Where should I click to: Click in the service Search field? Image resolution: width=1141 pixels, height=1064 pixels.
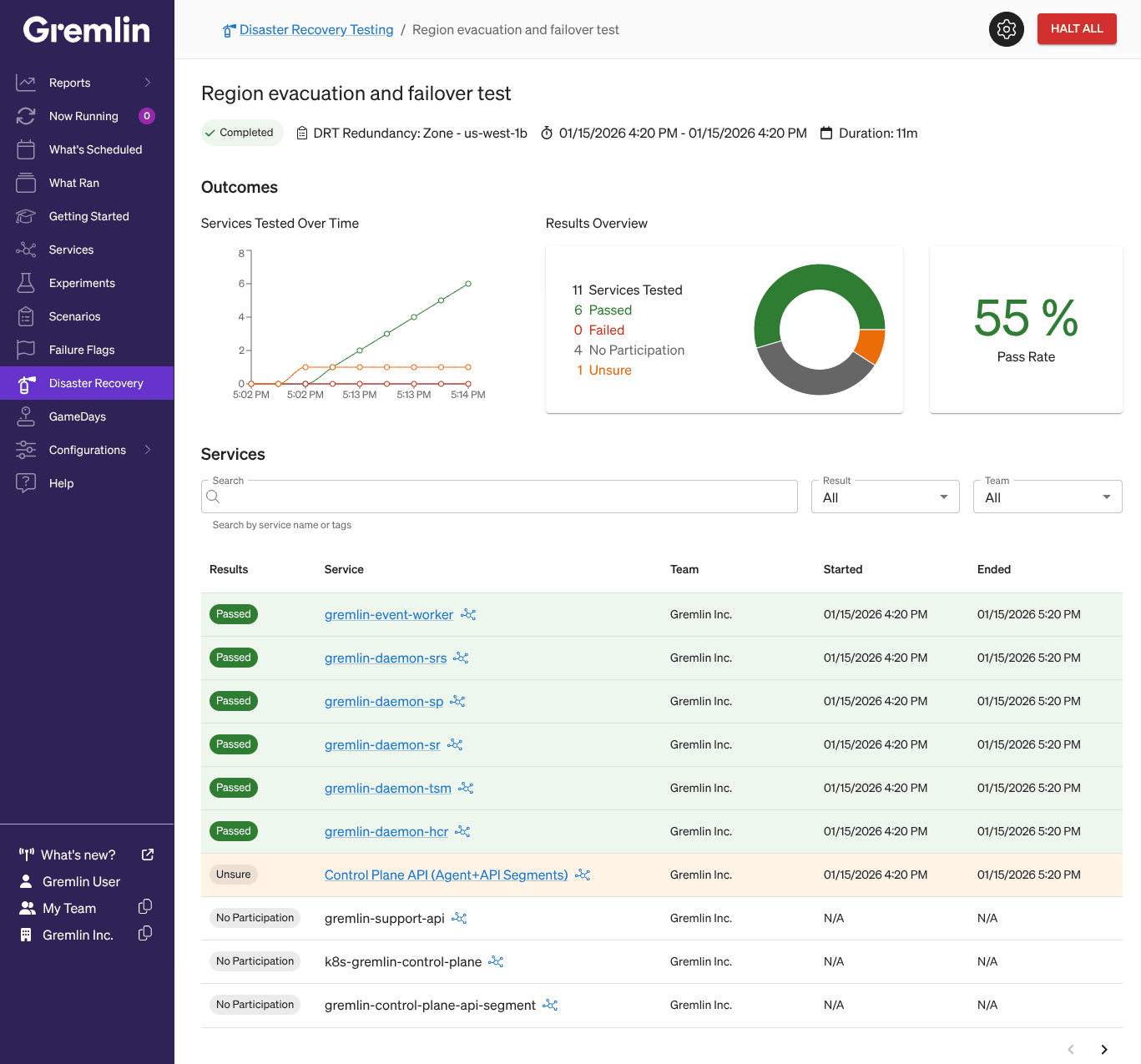click(x=499, y=497)
